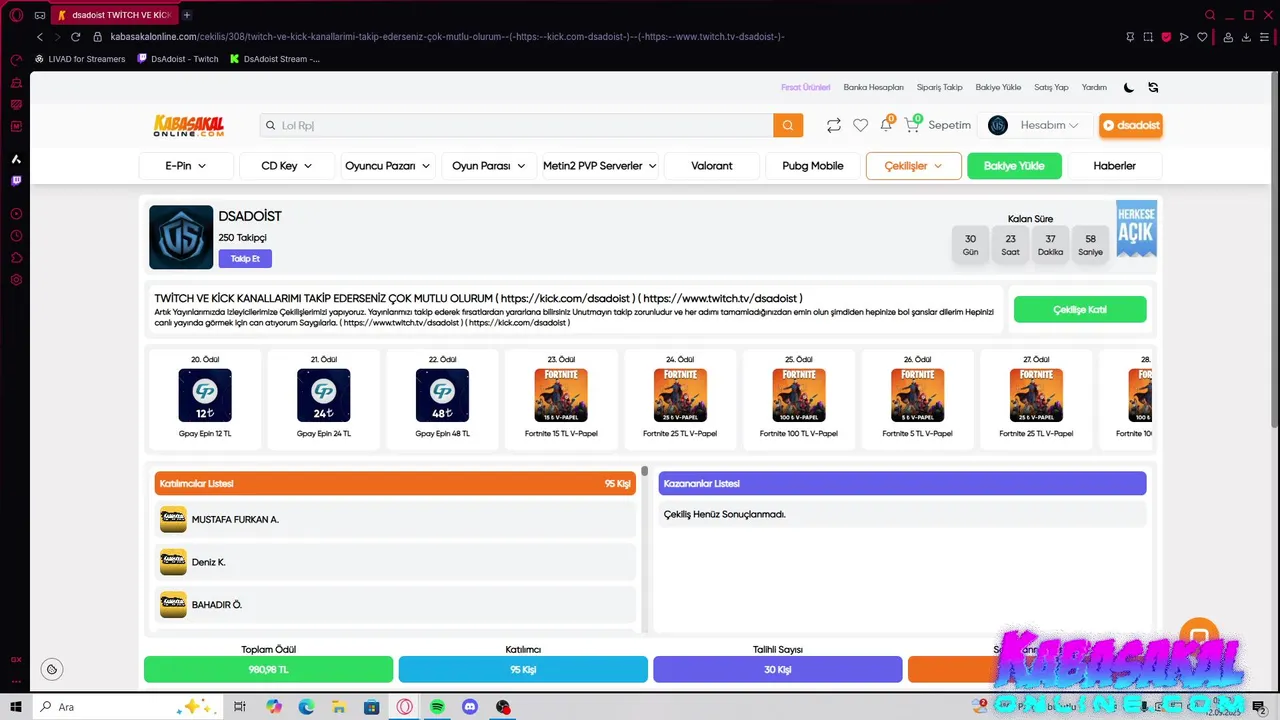Open the browser snapshot capture icon

click(x=1148, y=37)
